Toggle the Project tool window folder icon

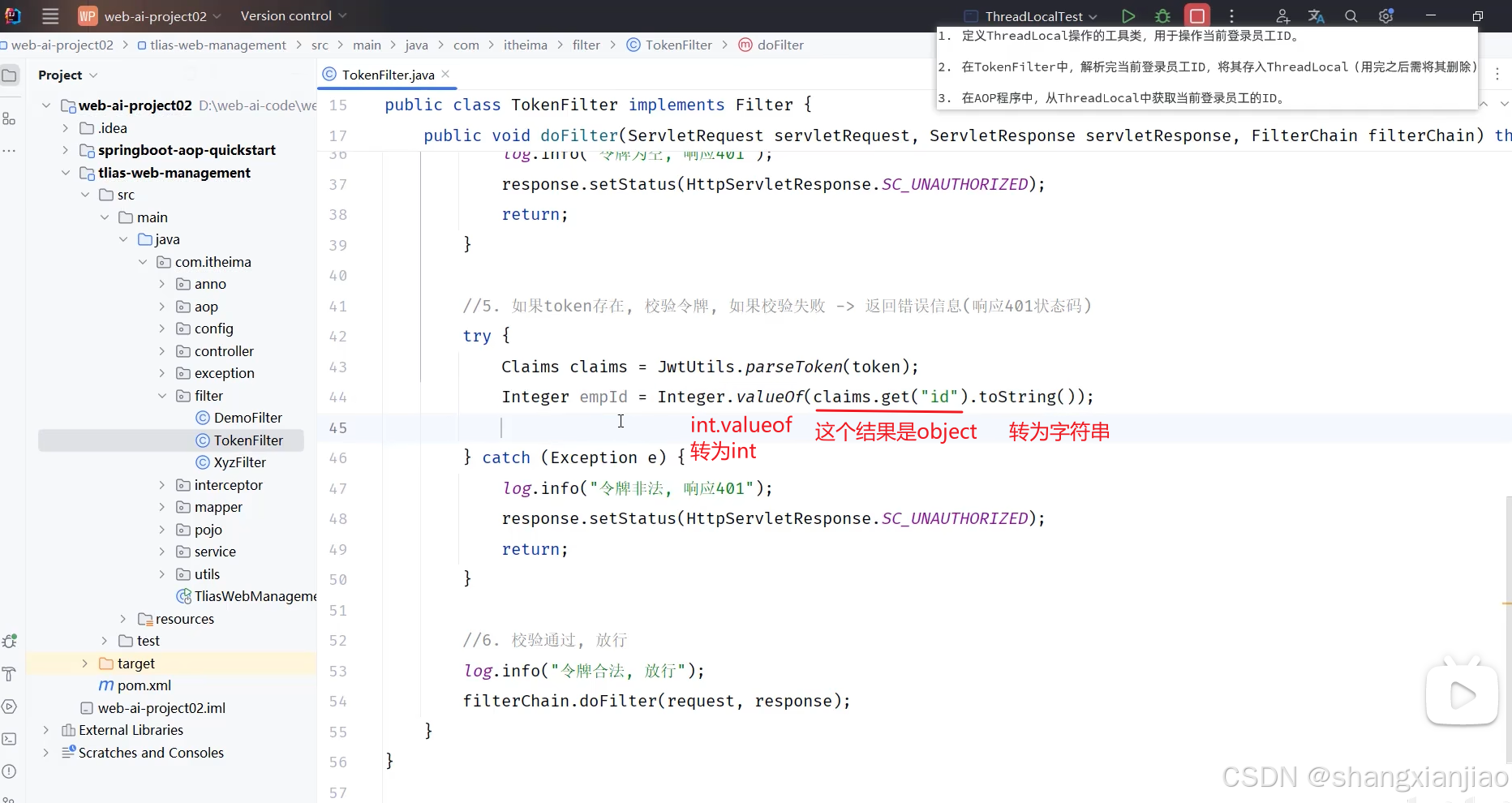10,75
